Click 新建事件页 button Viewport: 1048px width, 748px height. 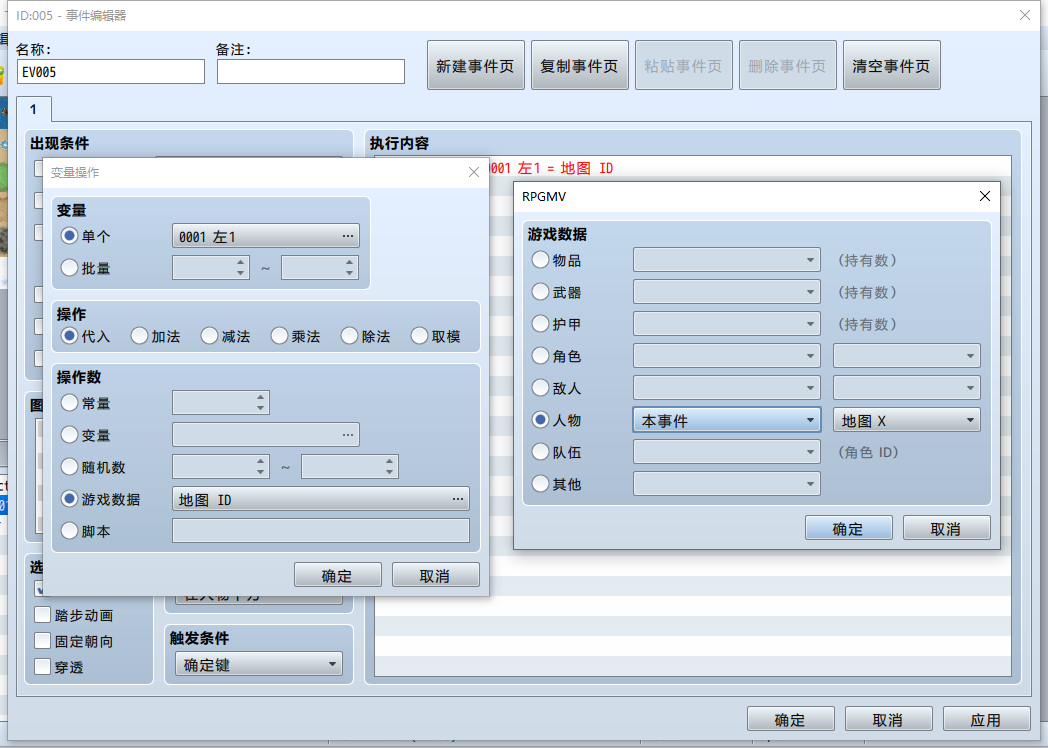(x=475, y=66)
